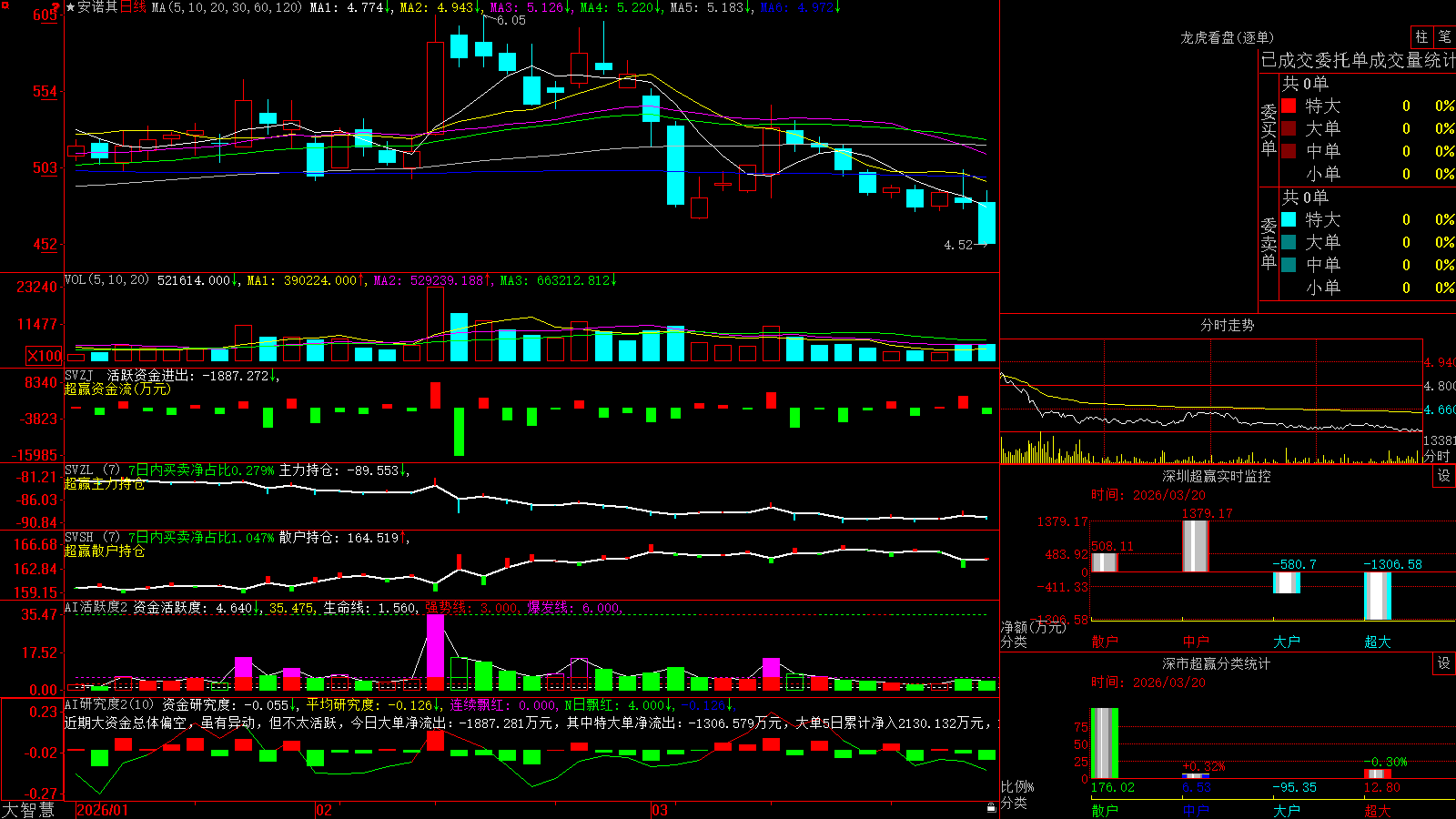Click the blue 中户 label in 深市超赢分类统计
Image resolution: width=1456 pixels, height=819 pixels.
tap(1196, 811)
